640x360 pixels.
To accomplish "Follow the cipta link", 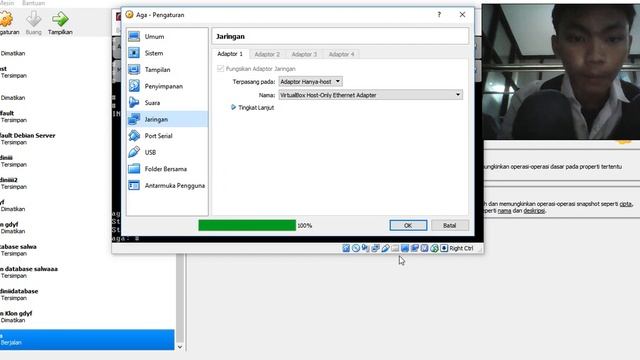I will 625,204.
